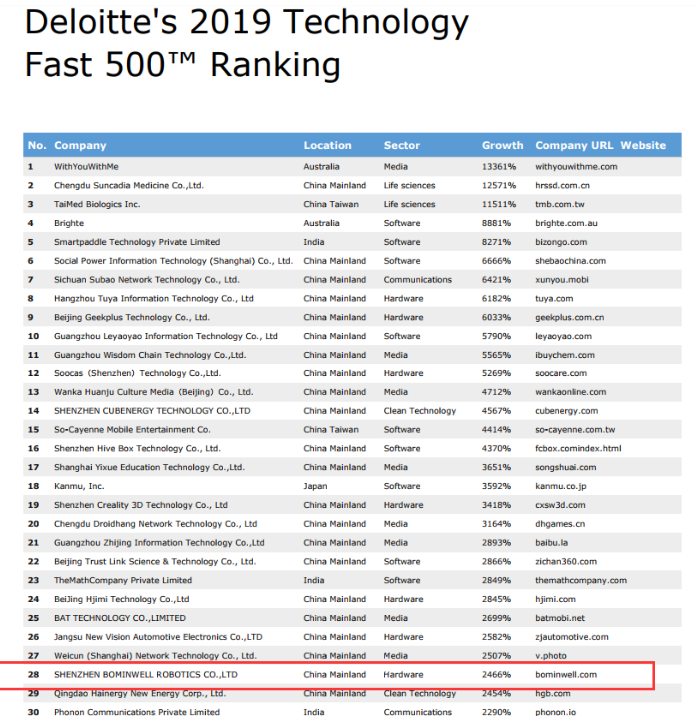
Task: Select 'TheMathCompany Private Limited'
Action: tap(123, 580)
